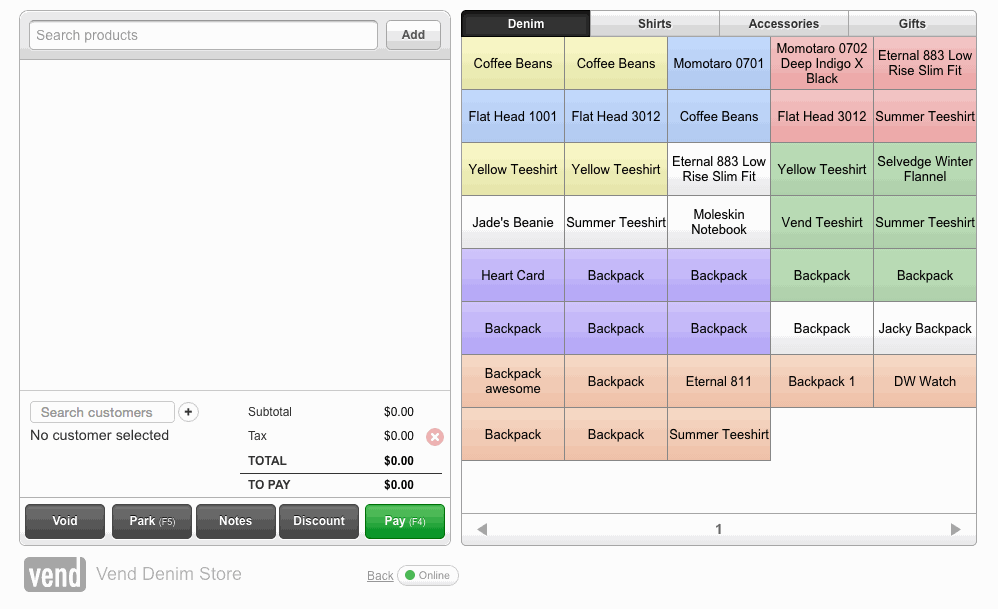Add the Vend Teeshirt product
Image resolution: width=998 pixels, height=609 pixels.
pos(822,222)
